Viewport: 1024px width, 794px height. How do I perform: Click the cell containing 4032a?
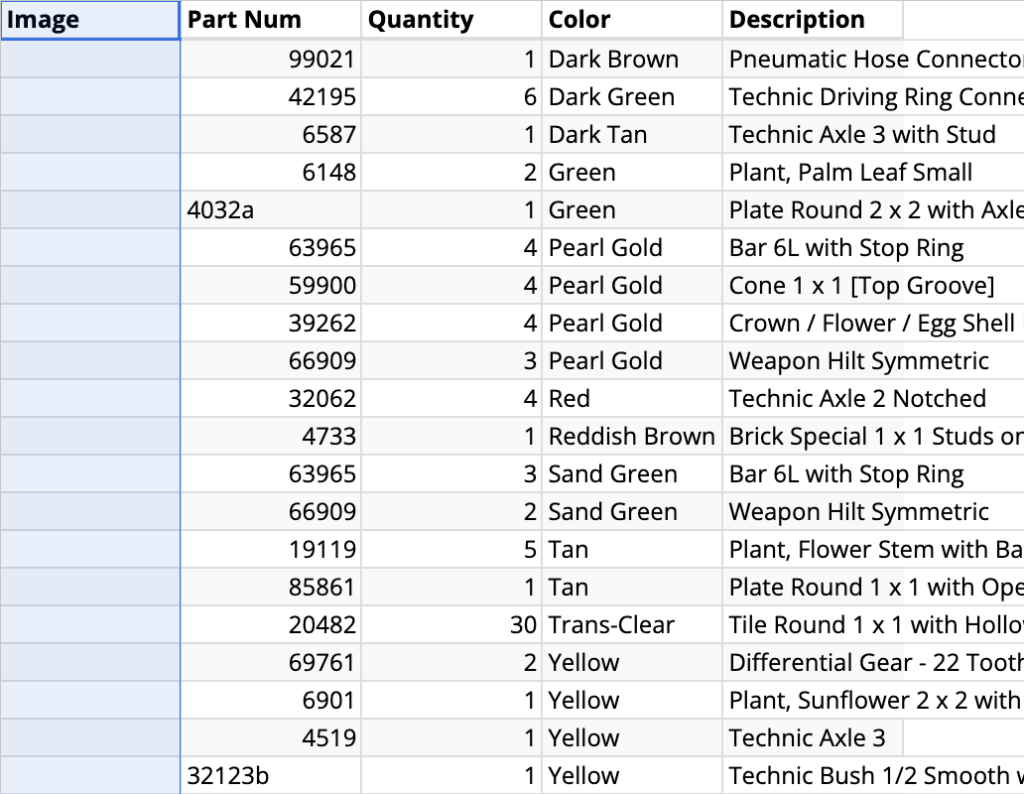(270, 211)
